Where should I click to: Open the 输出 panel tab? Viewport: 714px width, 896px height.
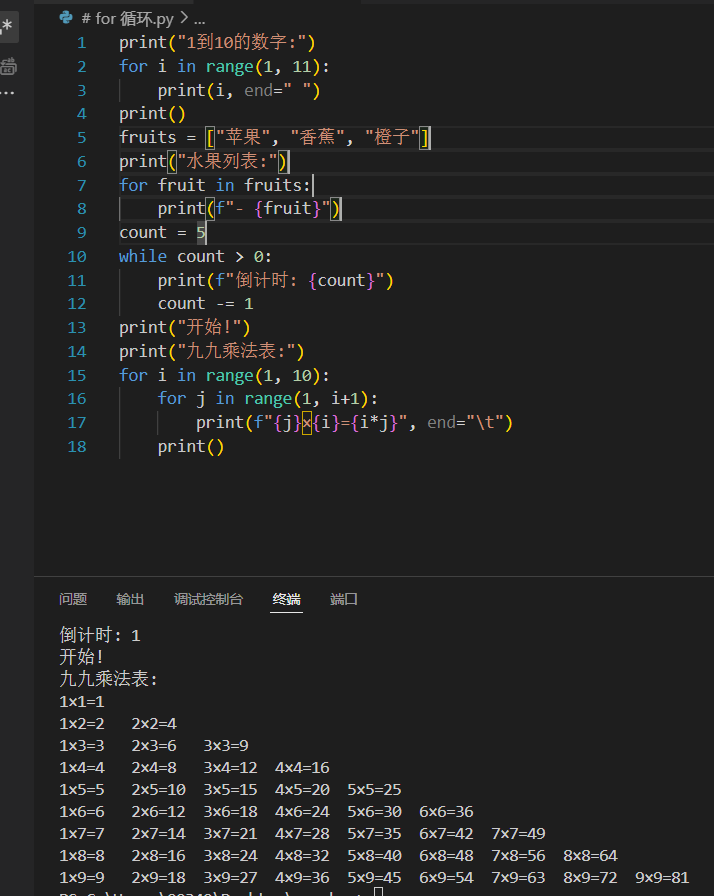click(x=130, y=599)
